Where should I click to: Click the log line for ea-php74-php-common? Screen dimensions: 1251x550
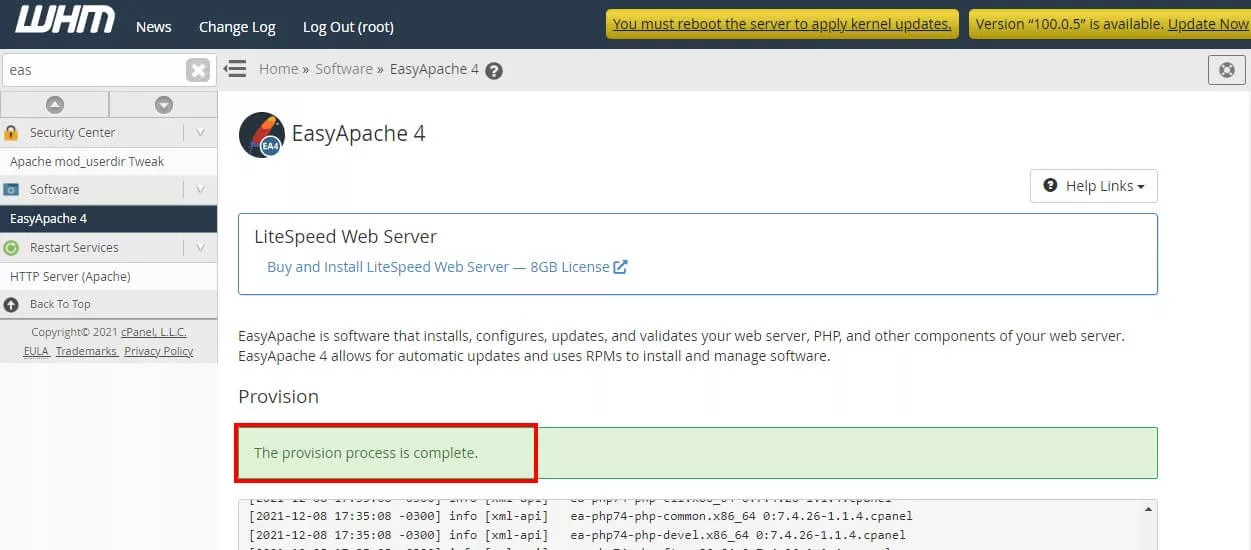click(581, 516)
